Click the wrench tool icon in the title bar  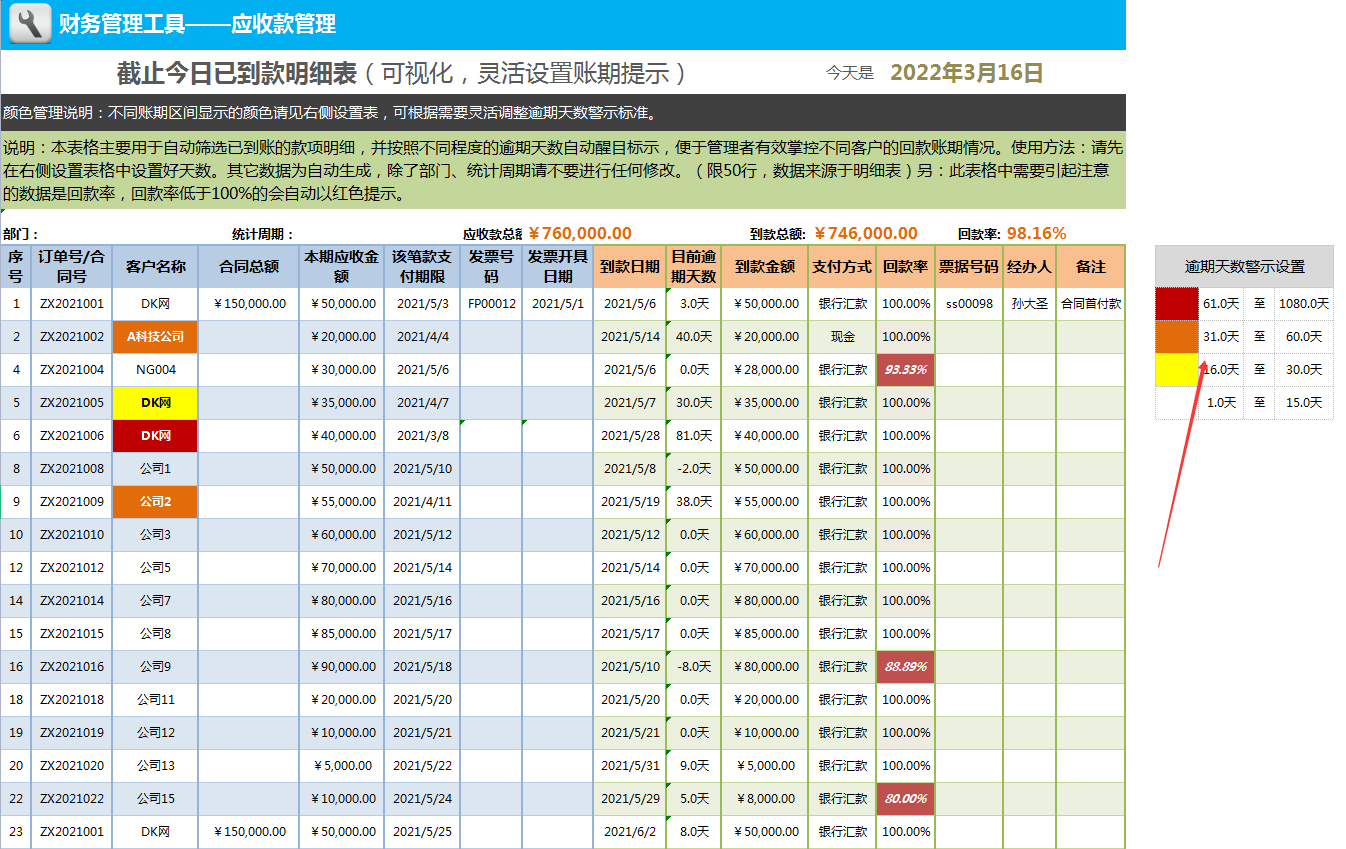[30, 23]
